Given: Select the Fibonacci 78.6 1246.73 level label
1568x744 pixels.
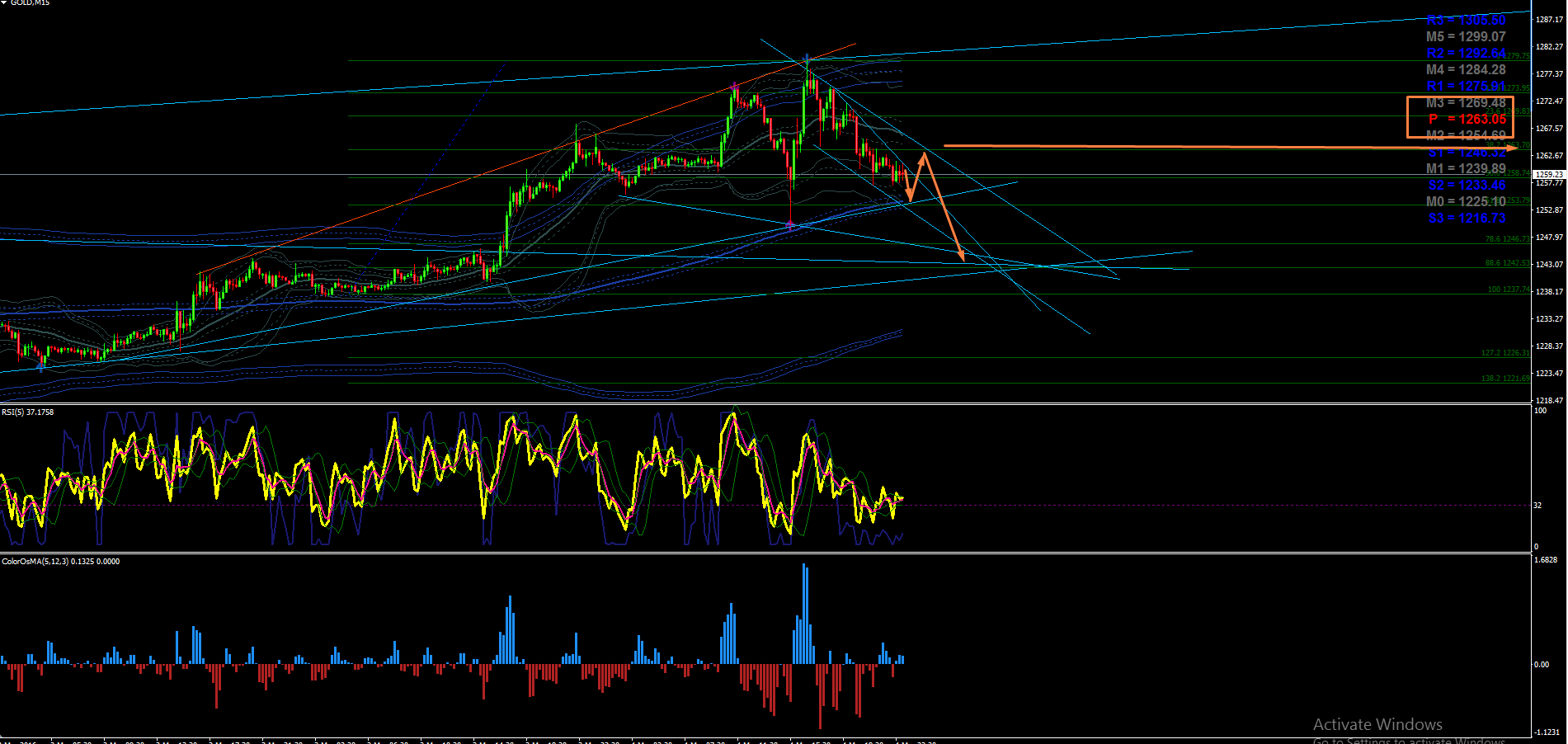Looking at the screenshot, I should [1507, 239].
